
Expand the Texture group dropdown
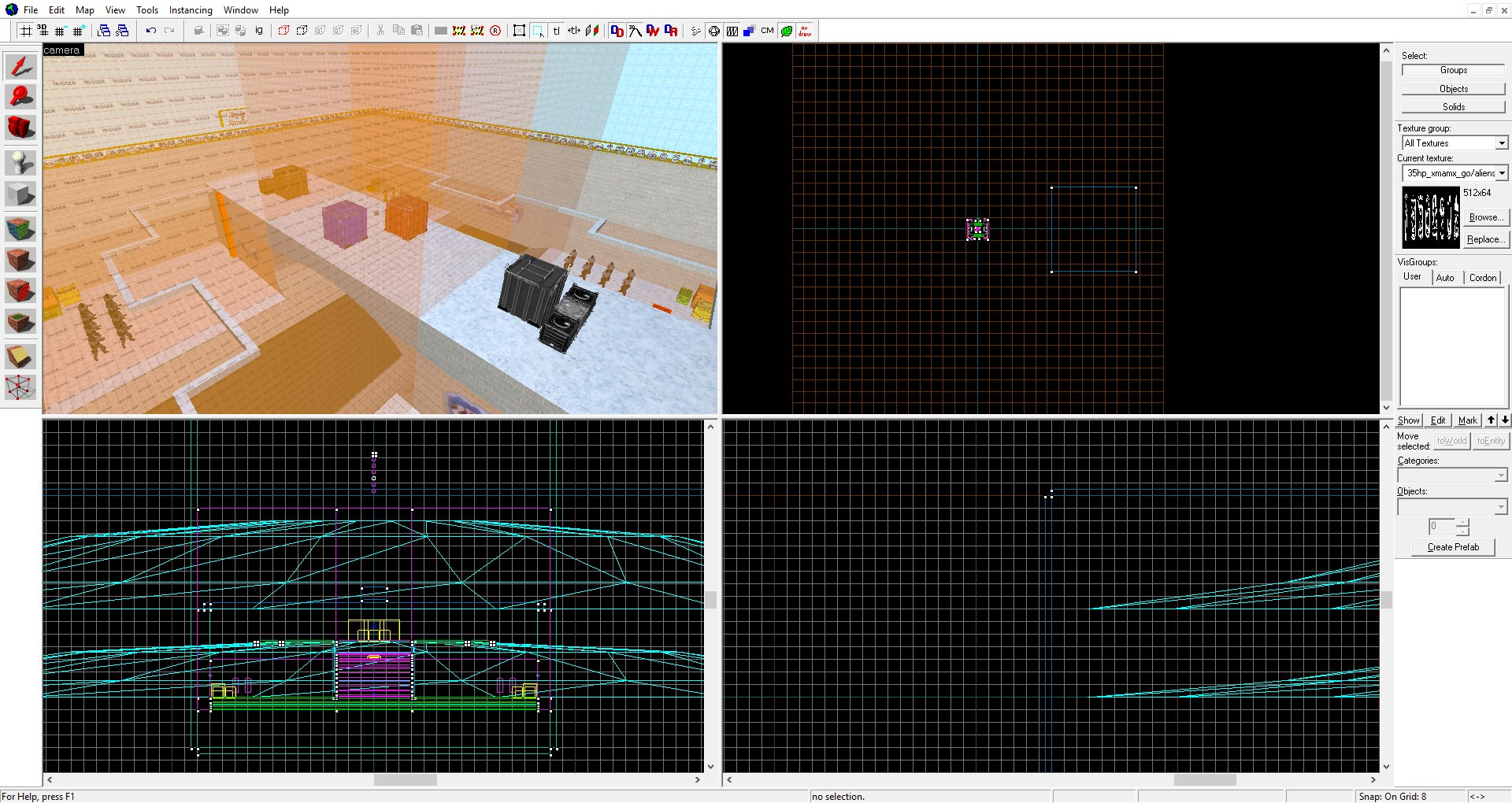[x=1502, y=142]
